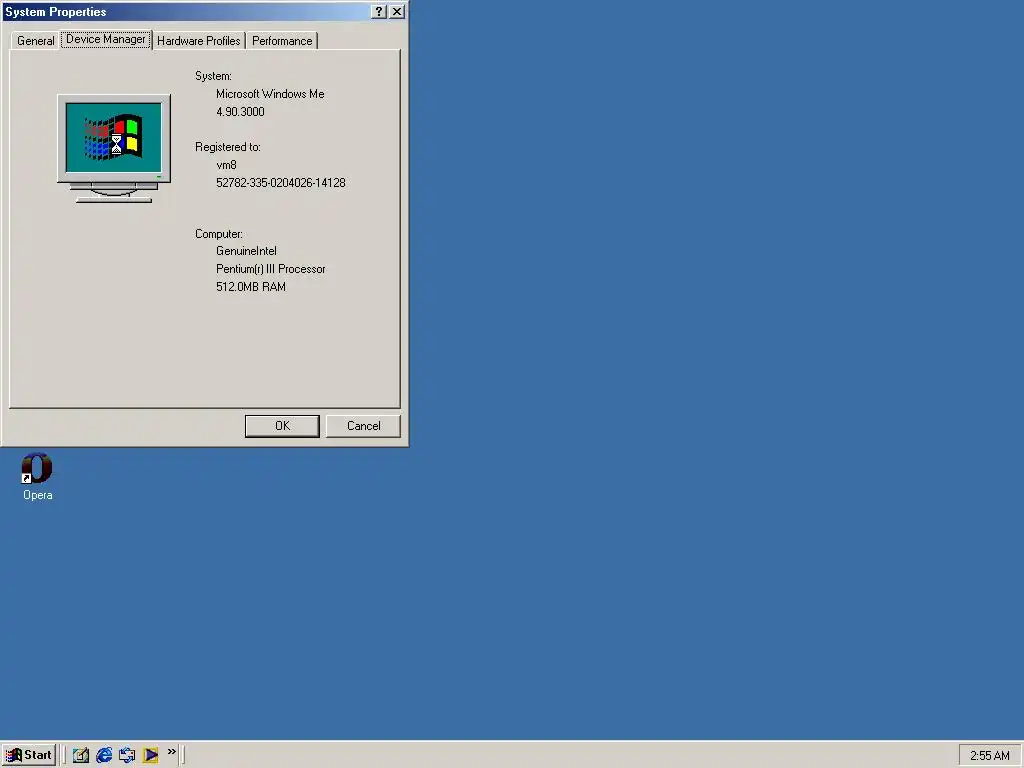1024x768 pixels.
Task: Click the registered user name 'vm8'
Action: pyautogui.click(x=227, y=165)
